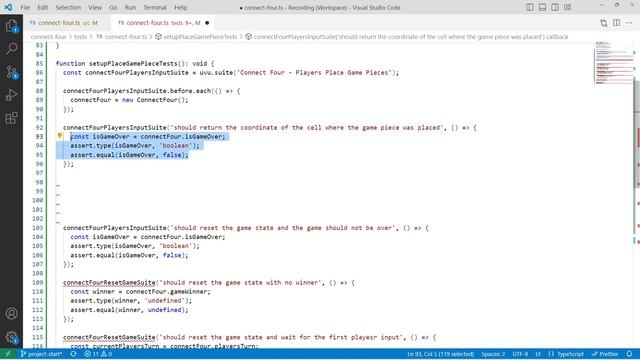Click the lightbulb code action on line 93
The image size is (640, 360).
60,136
